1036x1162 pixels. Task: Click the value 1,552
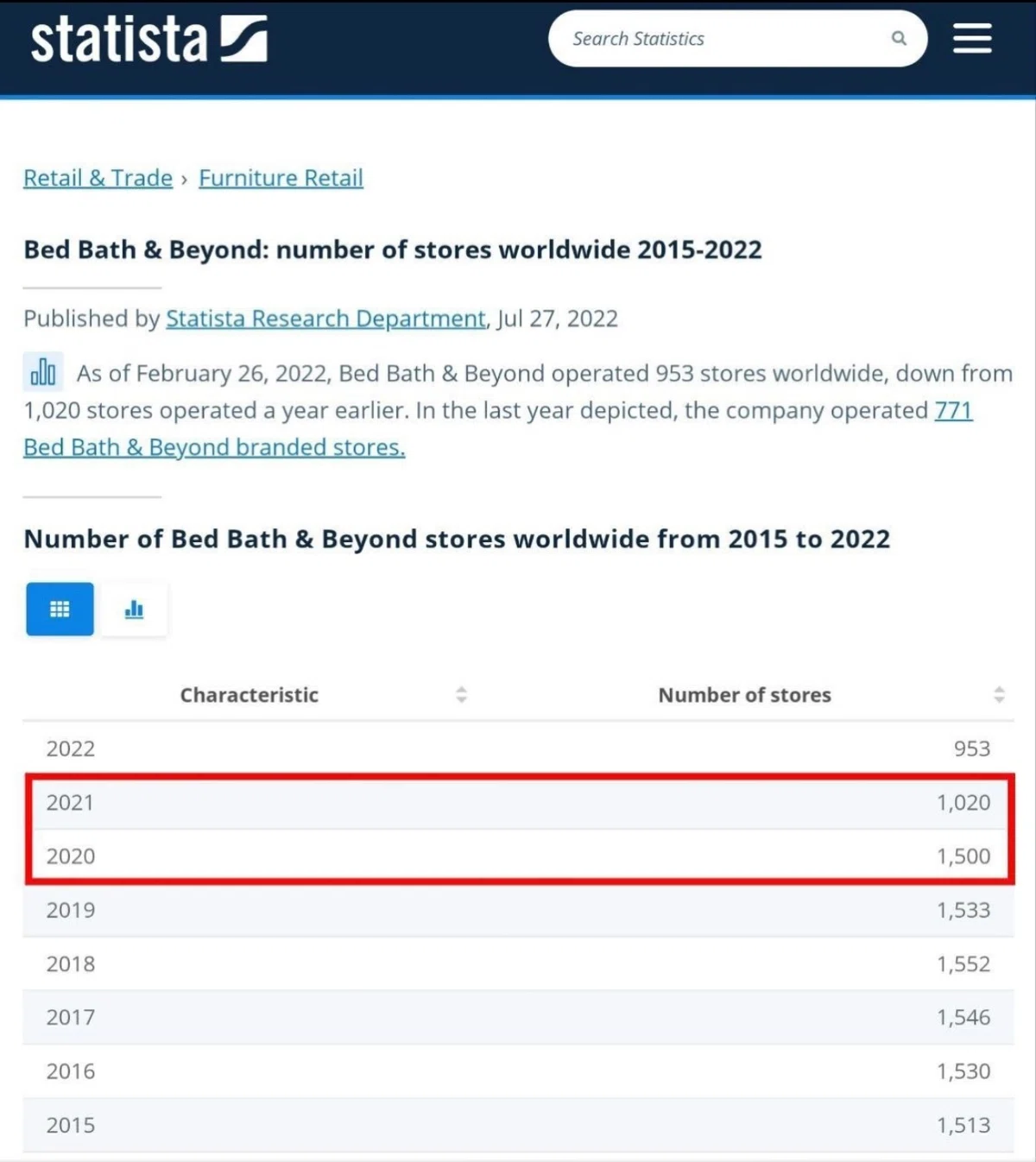(963, 963)
